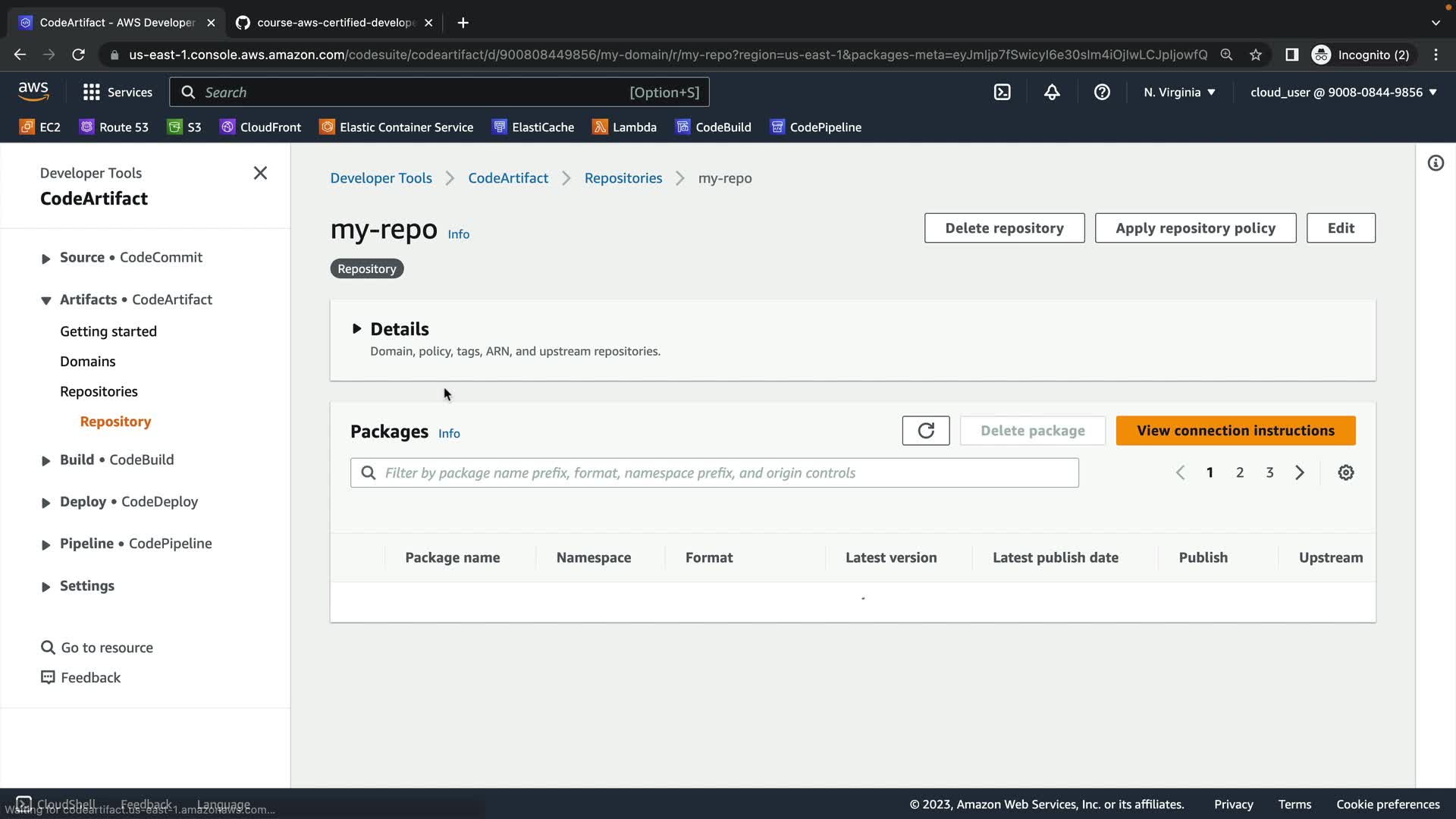Click the help question mark icon
Viewport: 1456px width, 819px height.
[x=1102, y=93]
